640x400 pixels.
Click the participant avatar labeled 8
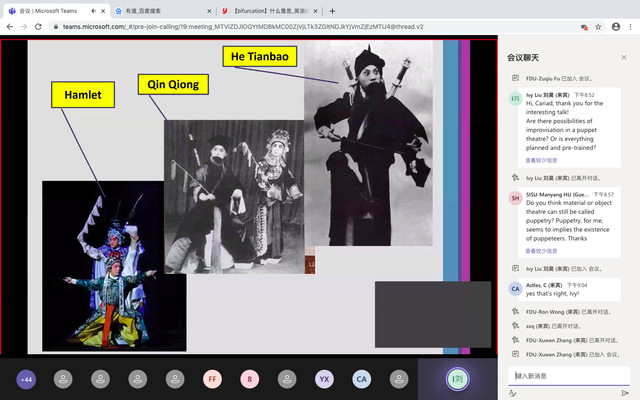pyautogui.click(x=249, y=379)
